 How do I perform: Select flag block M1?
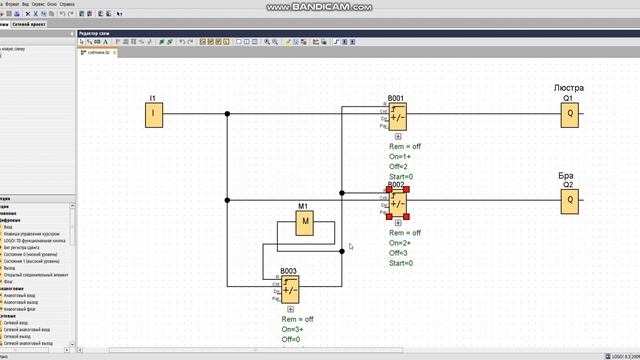(x=304, y=223)
